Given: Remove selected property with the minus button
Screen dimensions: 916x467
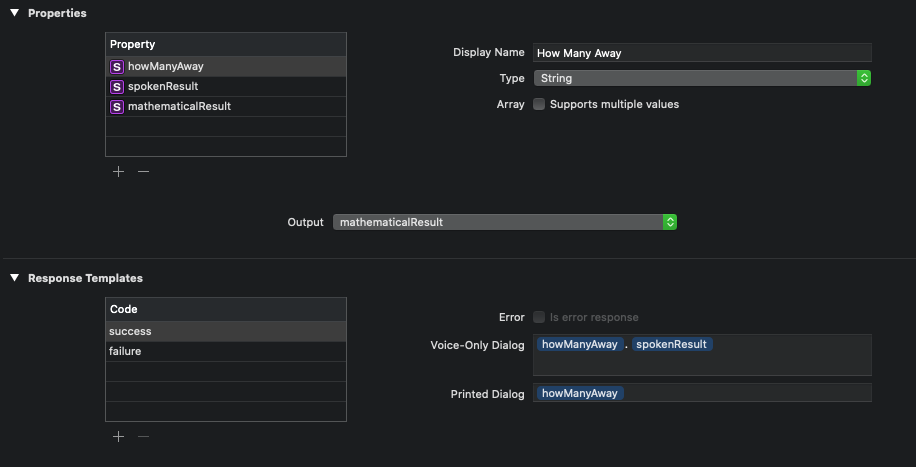Looking at the screenshot, I should (144, 171).
